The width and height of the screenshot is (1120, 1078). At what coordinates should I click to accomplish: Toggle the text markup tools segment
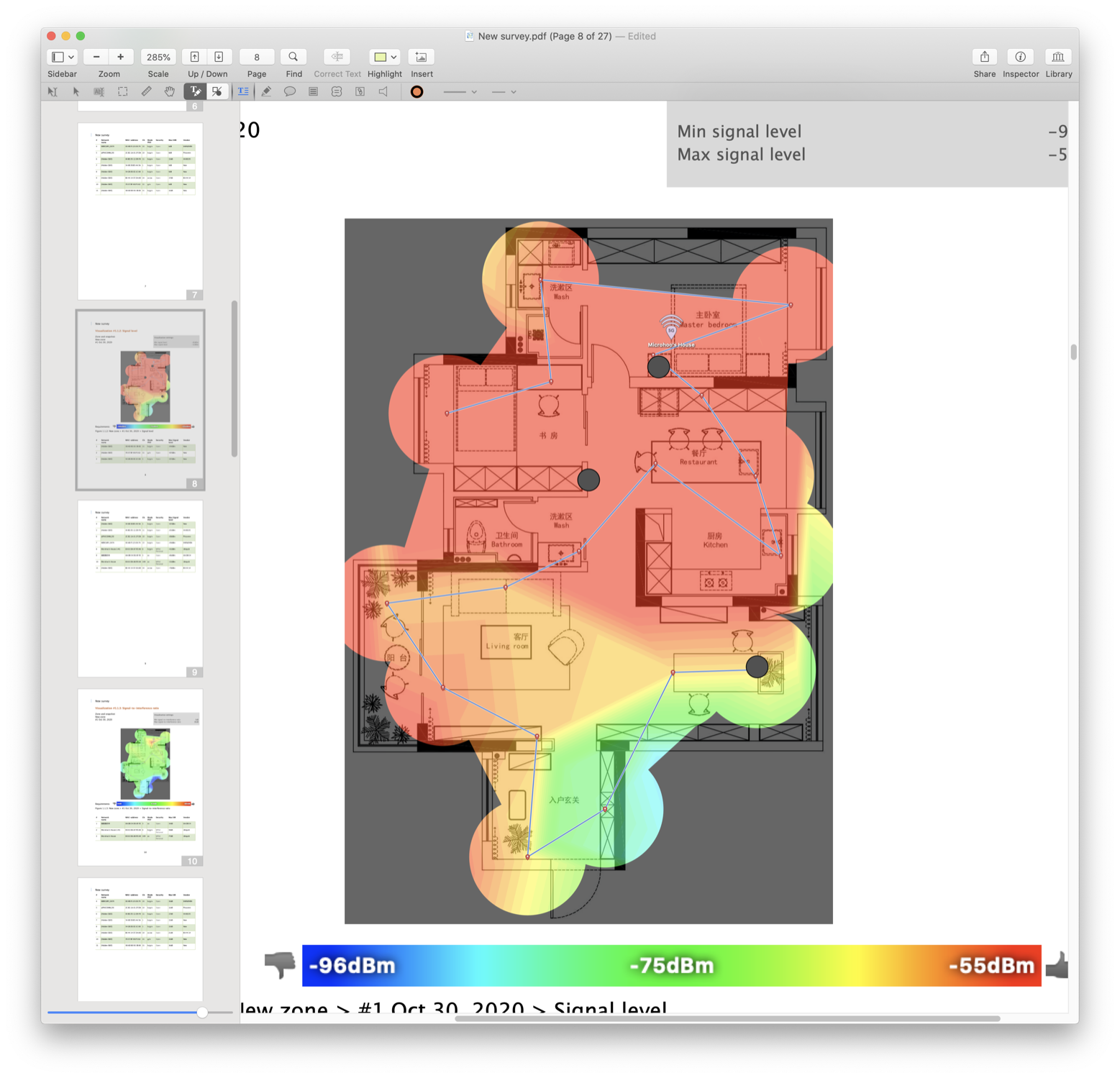195,92
